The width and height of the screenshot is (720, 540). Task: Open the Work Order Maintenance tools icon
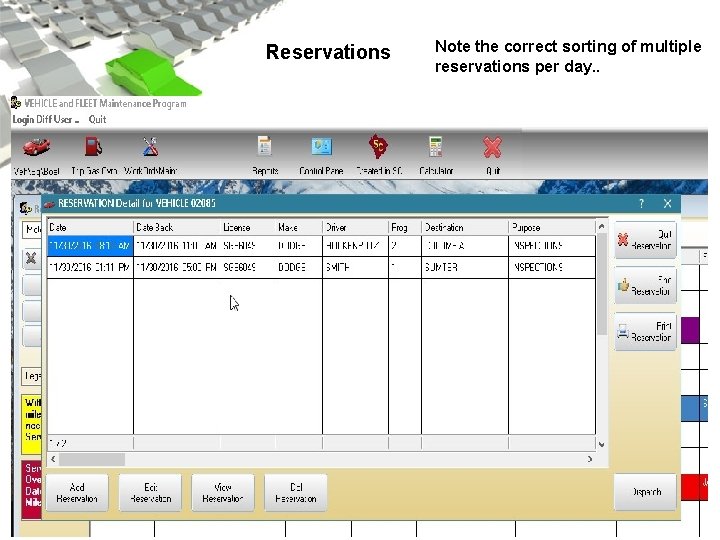tap(150, 147)
